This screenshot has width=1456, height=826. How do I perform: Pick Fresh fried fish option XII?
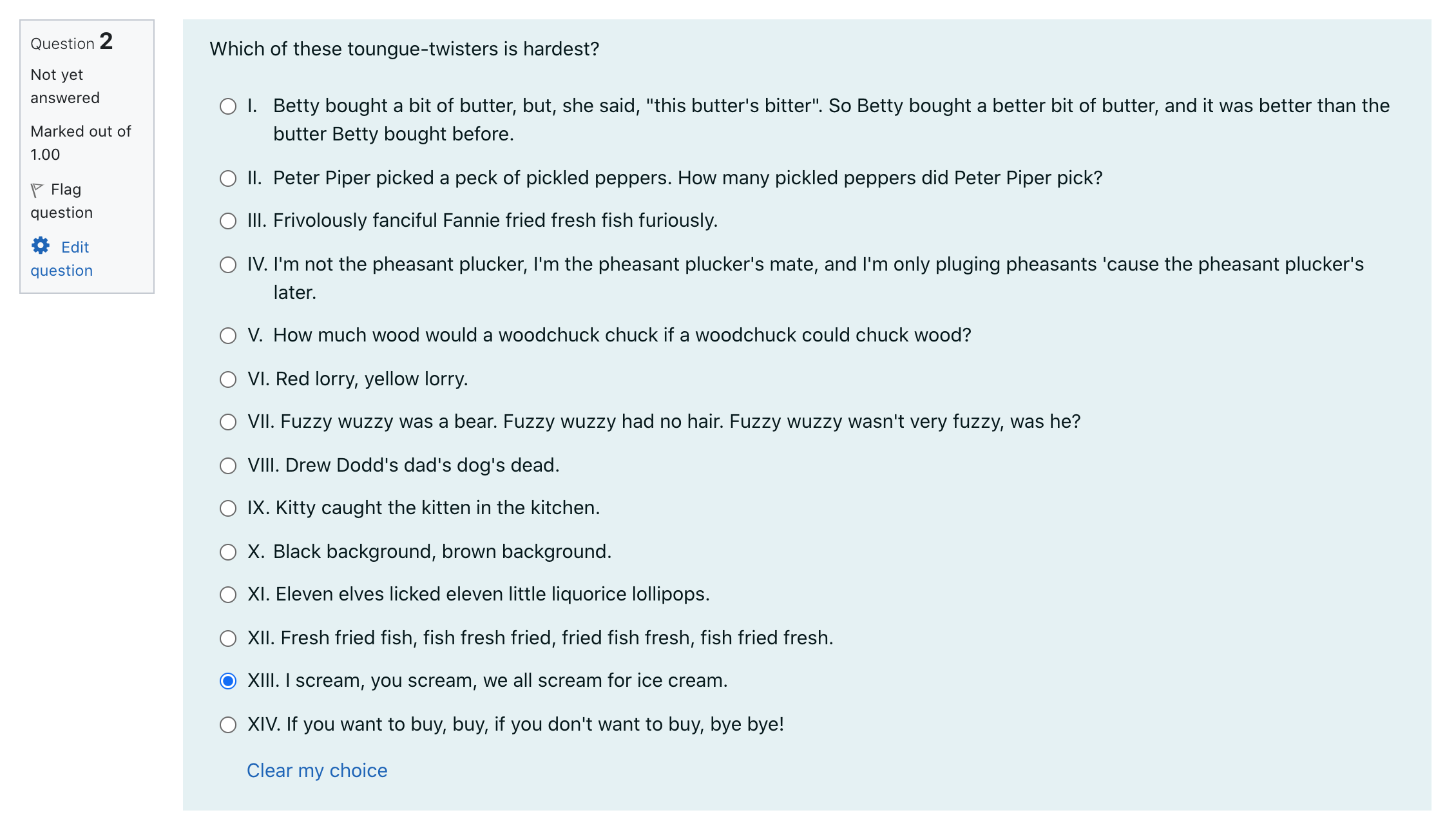tap(228, 639)
